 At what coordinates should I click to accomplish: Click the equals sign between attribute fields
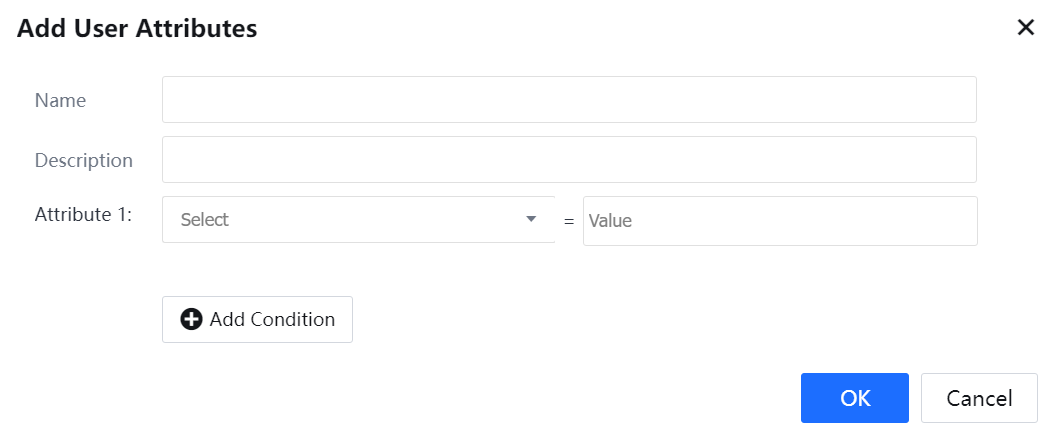click(x=569, y=221)
